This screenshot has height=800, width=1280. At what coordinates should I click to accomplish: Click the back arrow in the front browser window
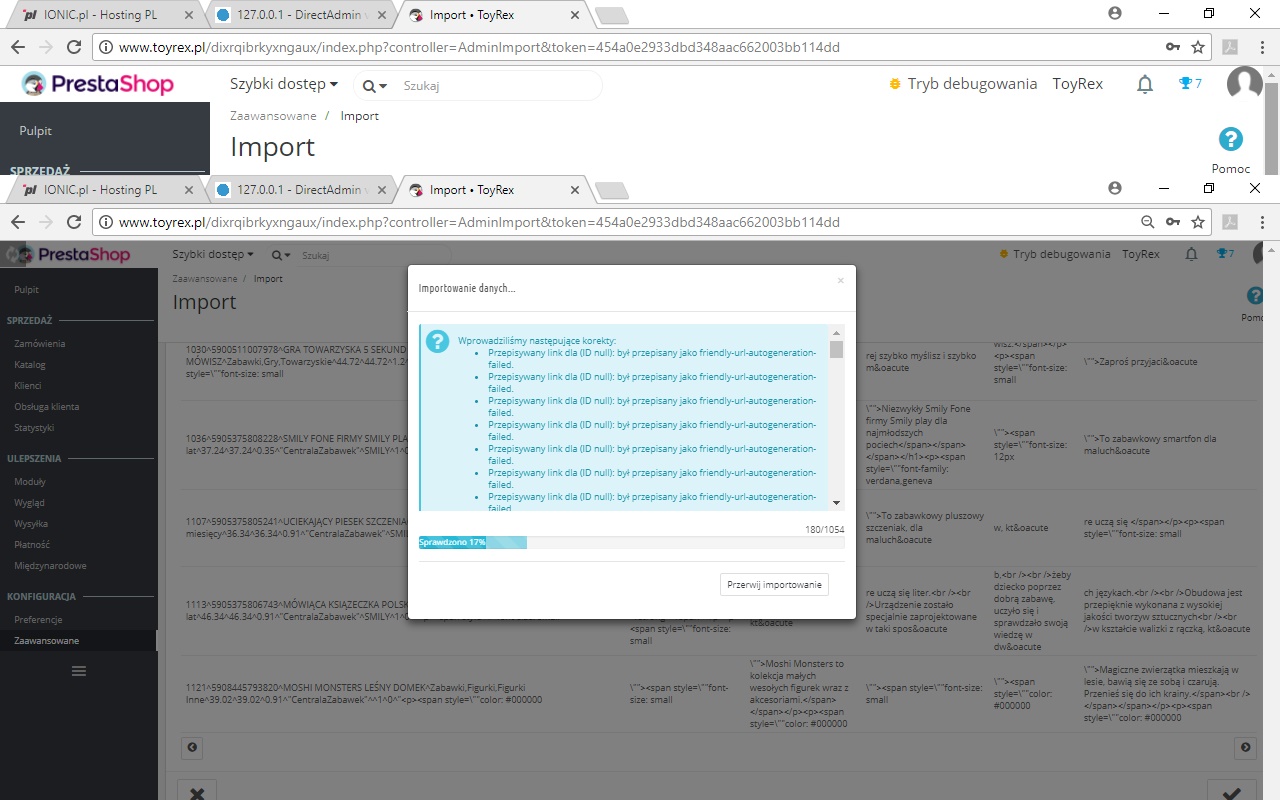point(18,221)
